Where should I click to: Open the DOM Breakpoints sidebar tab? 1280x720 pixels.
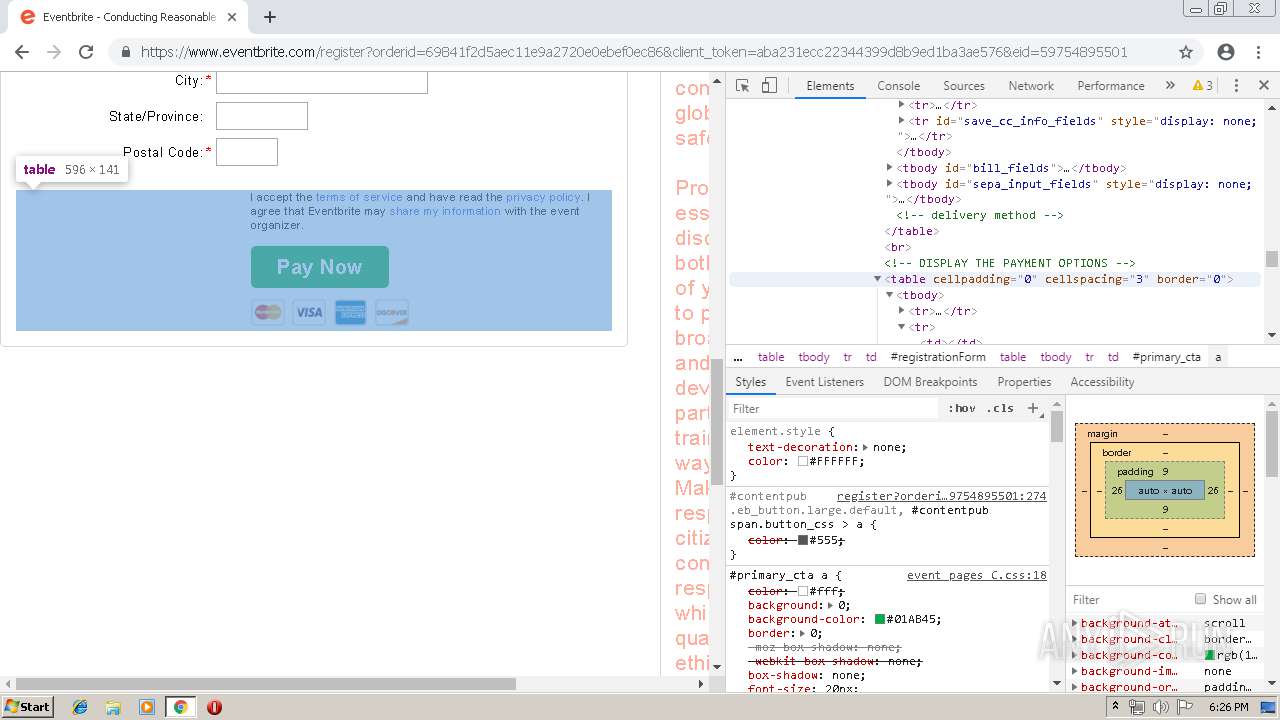(x=930, y=382)
